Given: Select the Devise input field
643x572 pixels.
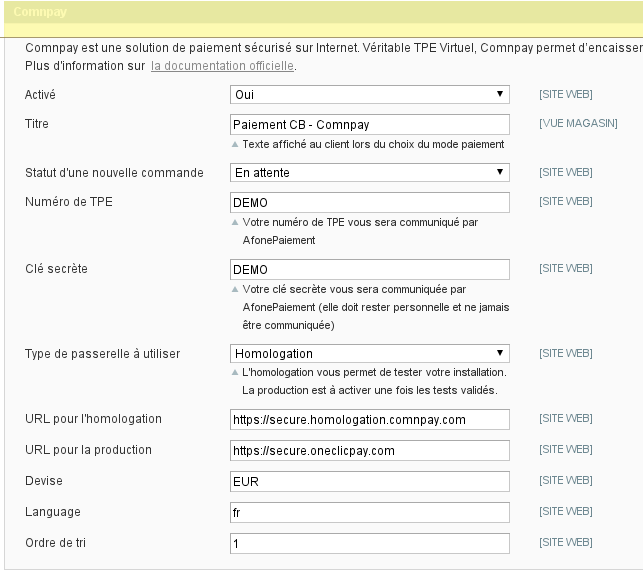Looking at the screenshot, I should pyautogui.click(x=369, y=481).
